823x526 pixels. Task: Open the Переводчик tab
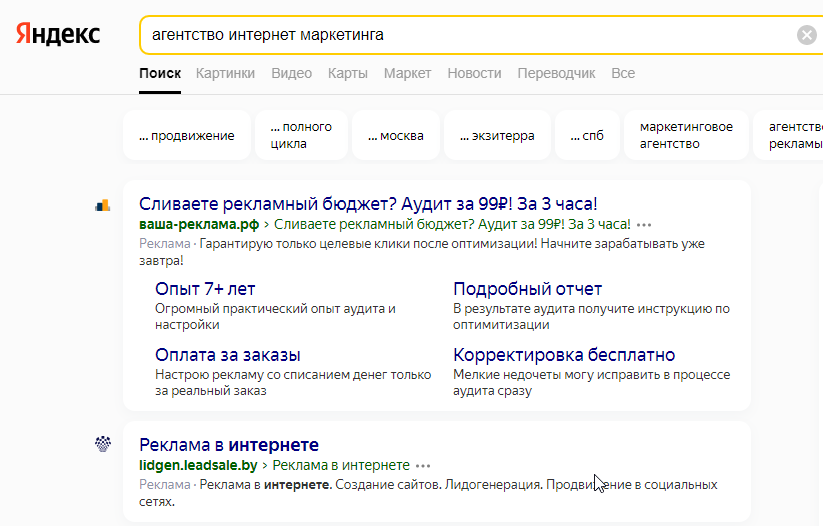click(x=556, y=73)
